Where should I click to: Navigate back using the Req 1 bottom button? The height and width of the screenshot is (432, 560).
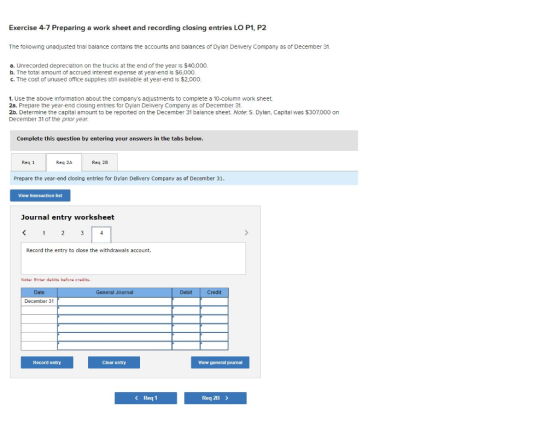click(146, 398)
